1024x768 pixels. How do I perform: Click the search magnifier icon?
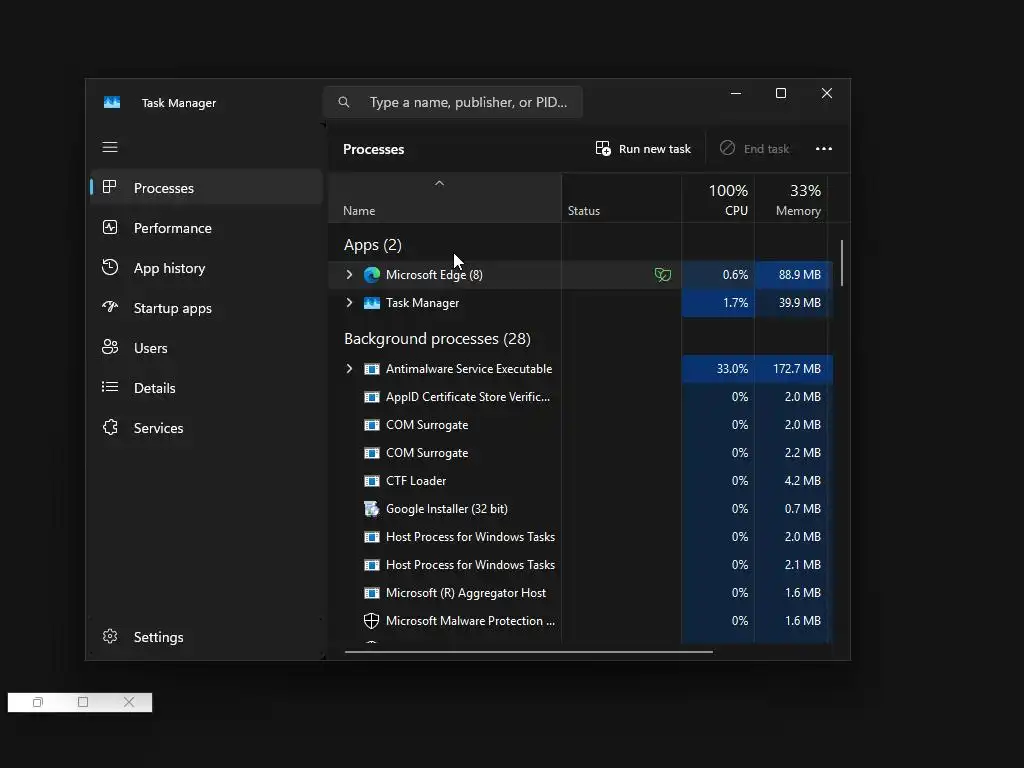pos(344,102)
